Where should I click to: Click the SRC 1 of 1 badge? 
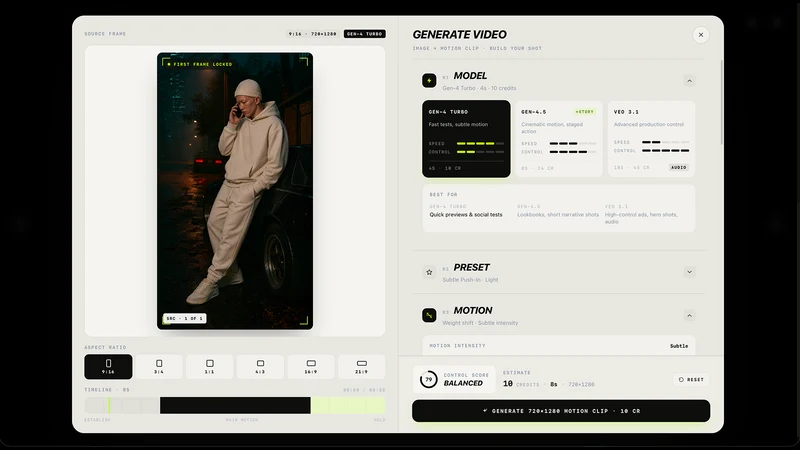[x=185, y=318]
